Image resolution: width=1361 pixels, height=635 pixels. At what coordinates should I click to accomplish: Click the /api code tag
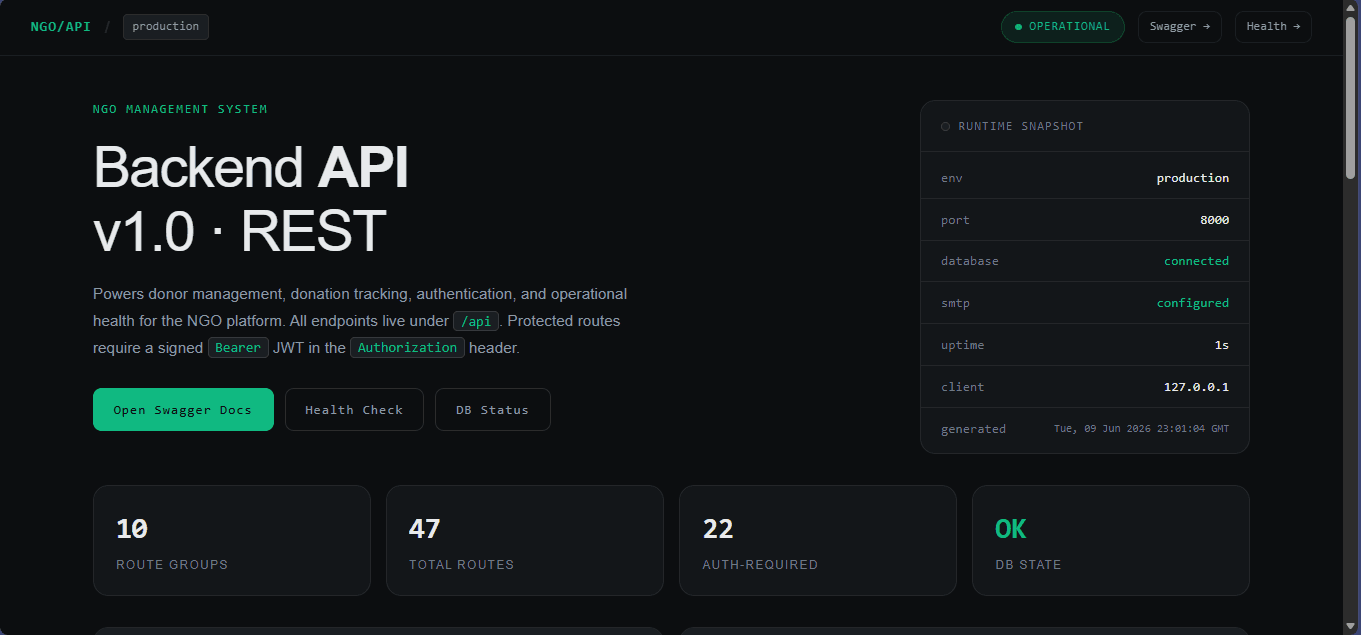pos(476,321)
